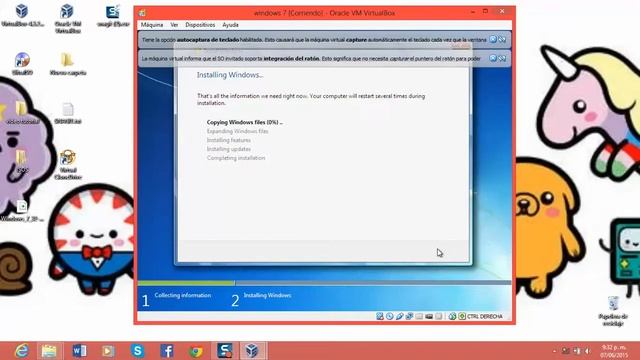
Task: Click the mouse integration status icon
Action: pyautogui.click(x=452, y=316)
